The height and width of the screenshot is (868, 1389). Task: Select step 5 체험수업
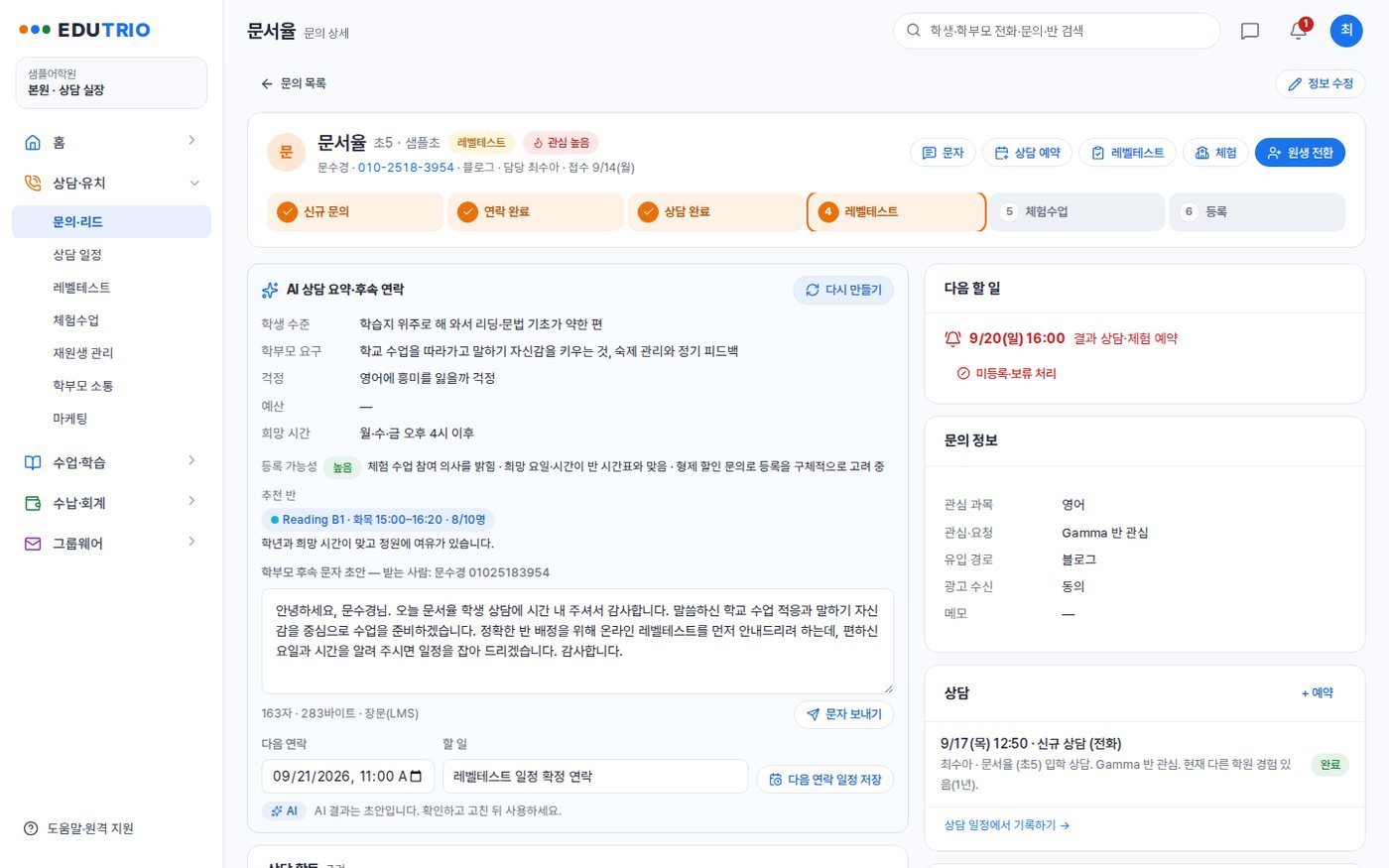(1076, 211)
